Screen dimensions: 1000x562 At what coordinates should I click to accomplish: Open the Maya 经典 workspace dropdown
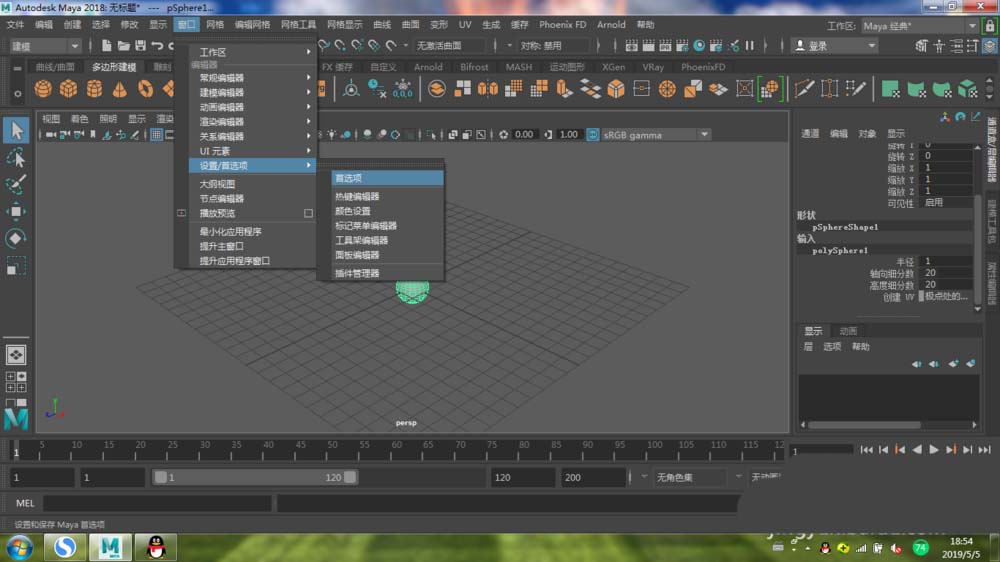(x=920, y=26)
